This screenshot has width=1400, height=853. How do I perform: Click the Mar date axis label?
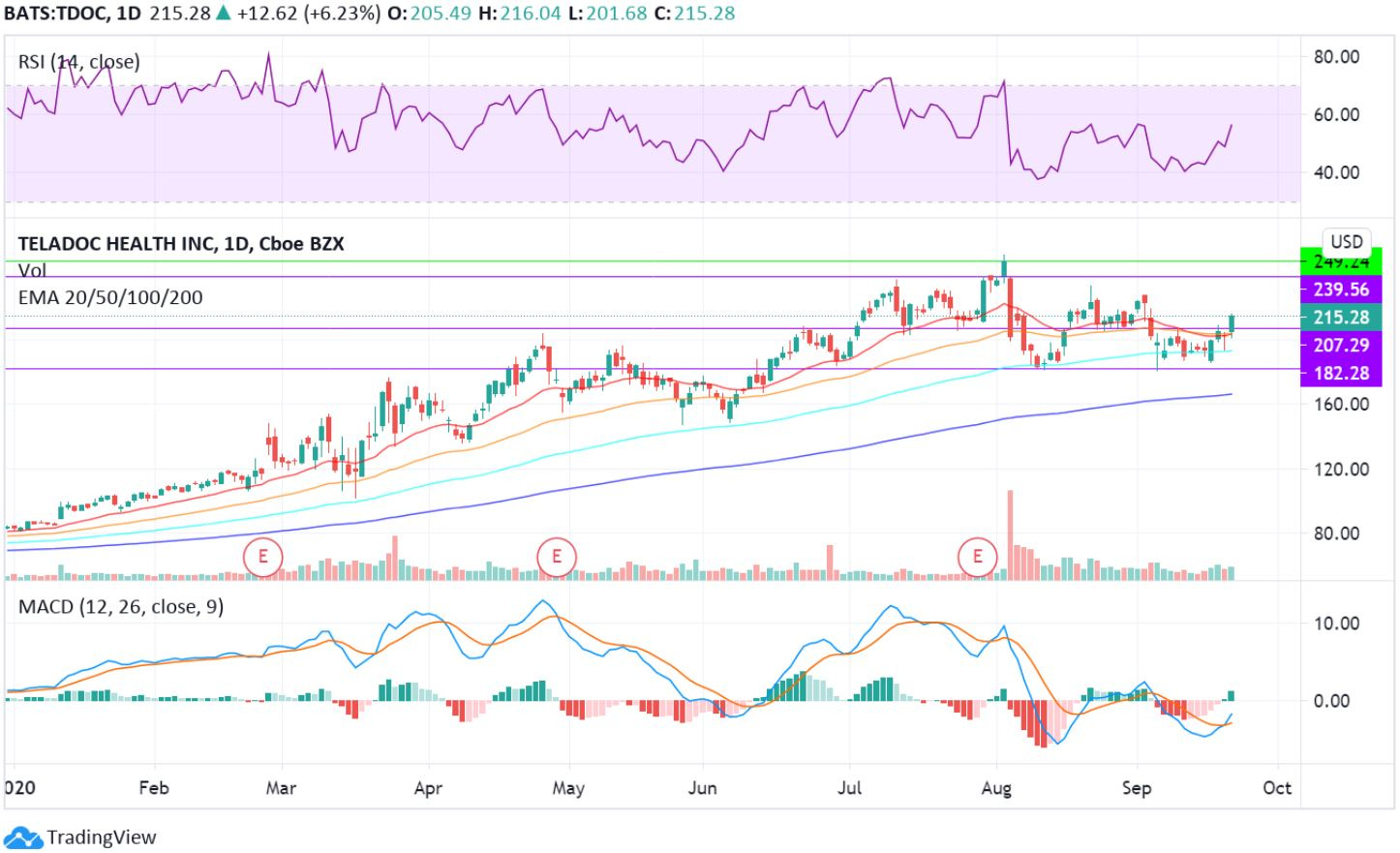pyautogui.click(x=281, y=788)
